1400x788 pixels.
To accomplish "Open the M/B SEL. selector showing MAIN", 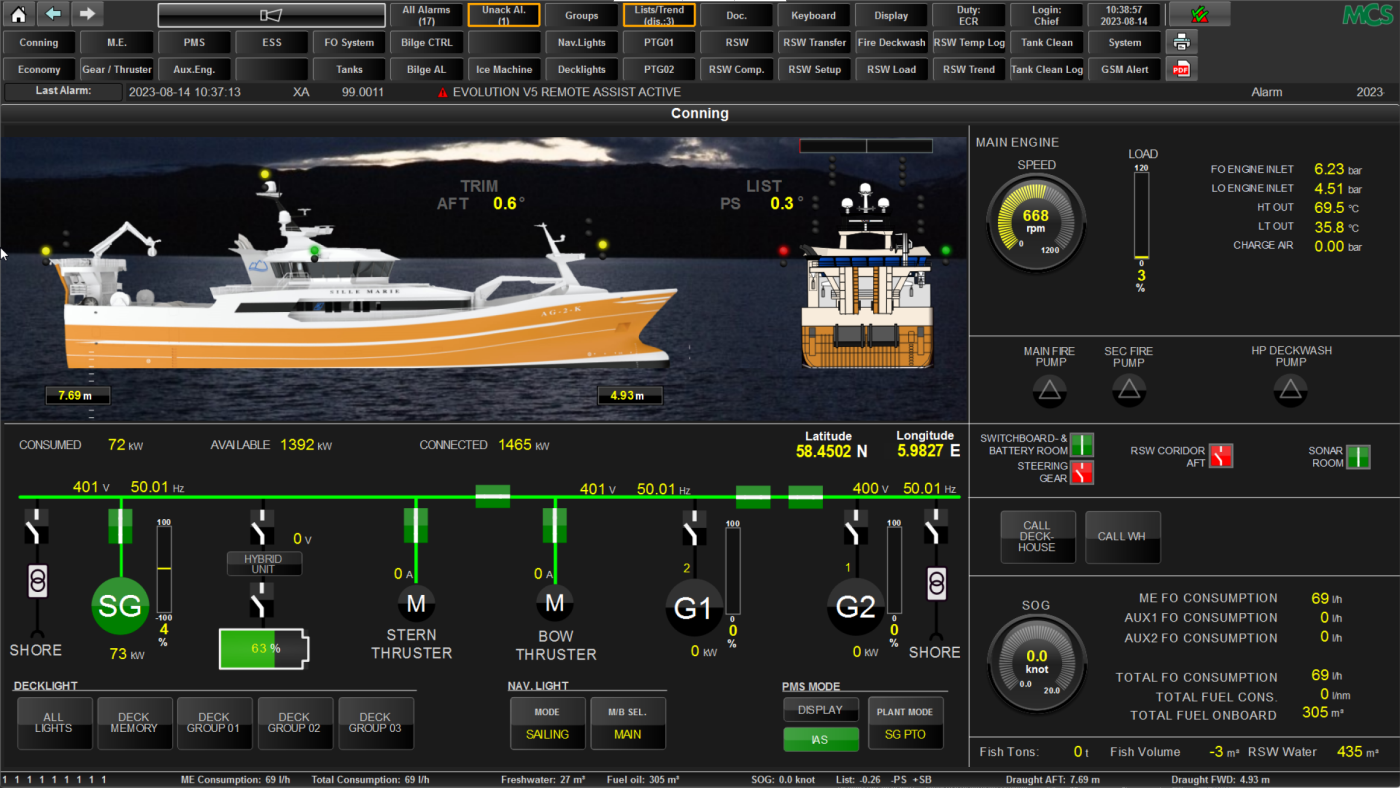I will point(628,723).
